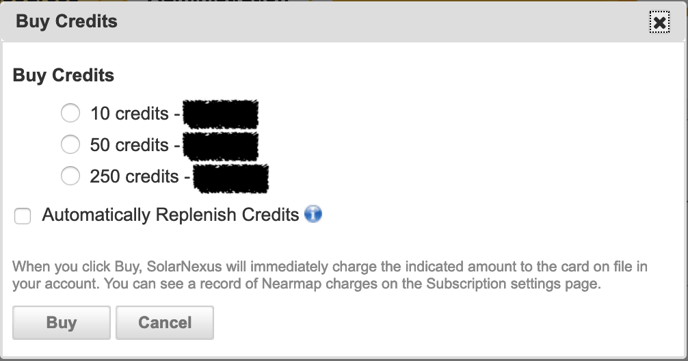Image resolution: width=688 pixels, height=361 pixels.
Task: Close the Buy Credits dialog with the X icon
Action: [x=659, y=22]
